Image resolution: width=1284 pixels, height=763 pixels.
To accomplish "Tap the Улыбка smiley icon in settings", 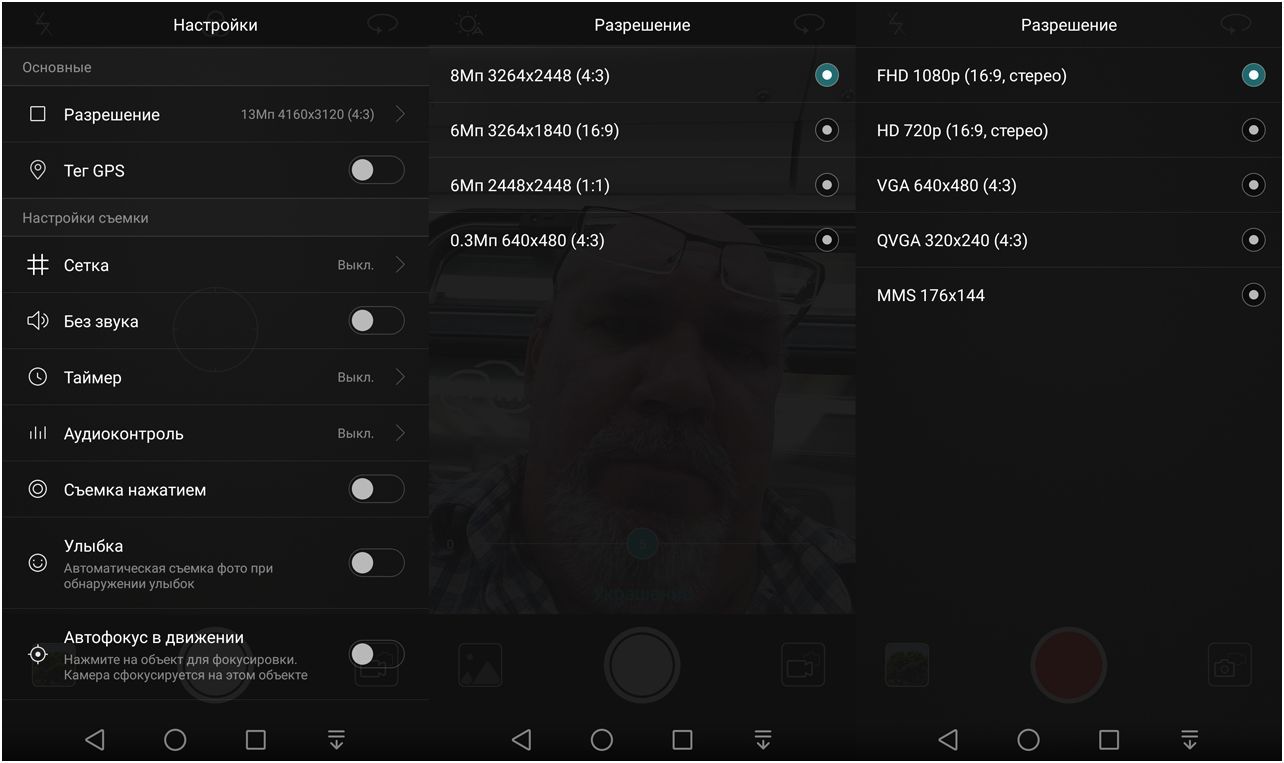I will 38,562.
